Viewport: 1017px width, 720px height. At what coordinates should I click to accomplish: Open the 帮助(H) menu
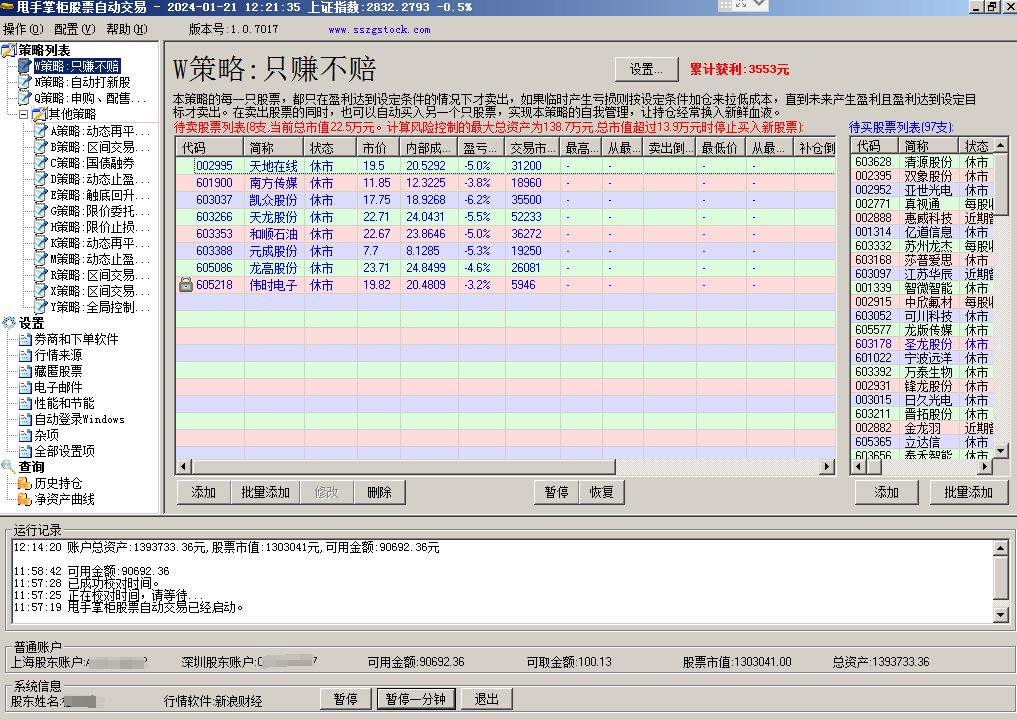tap(126, 29)
